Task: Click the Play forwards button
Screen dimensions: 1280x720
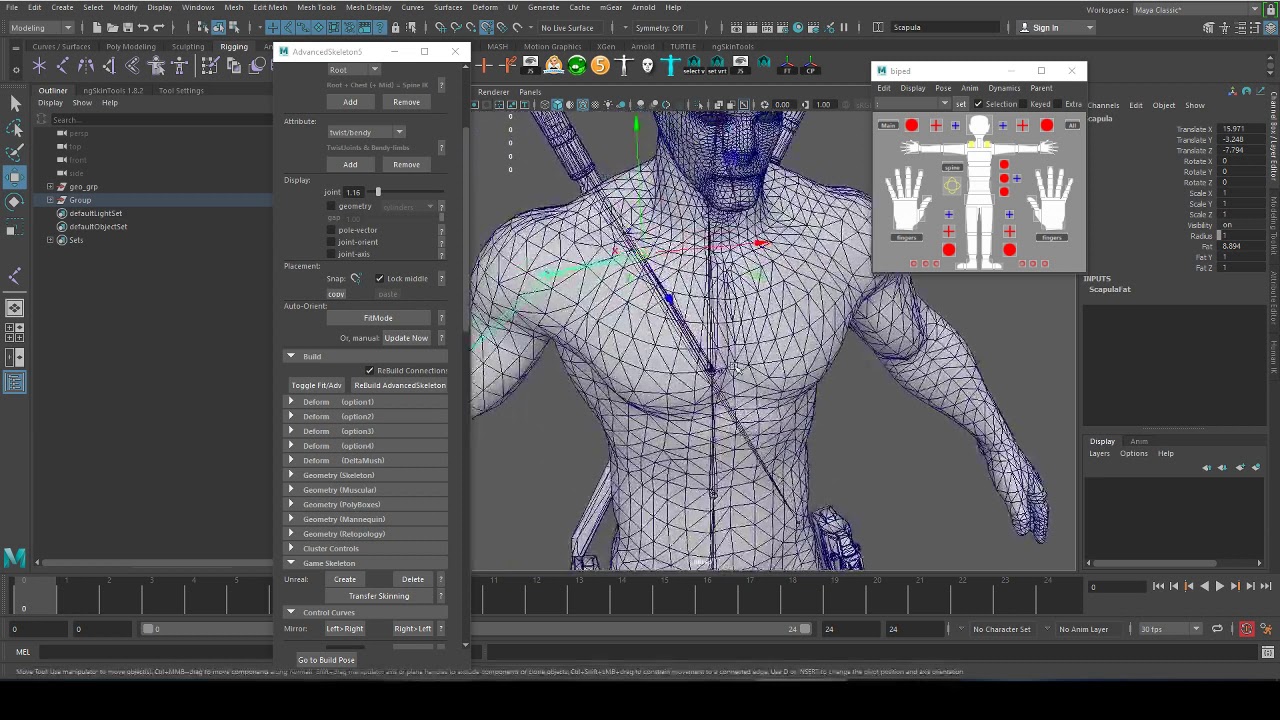Action: 1219,587
